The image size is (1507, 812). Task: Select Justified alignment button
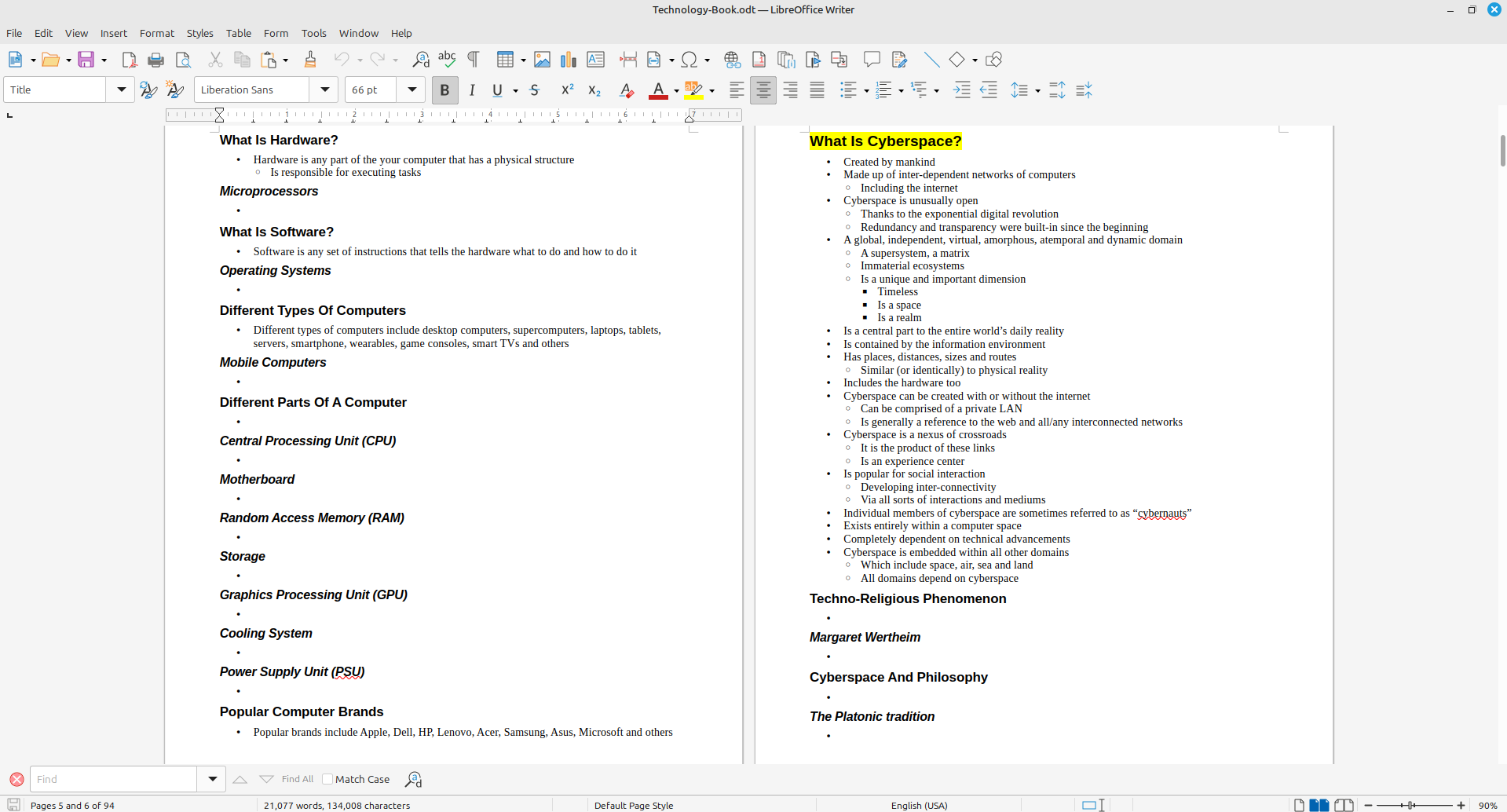817,90
